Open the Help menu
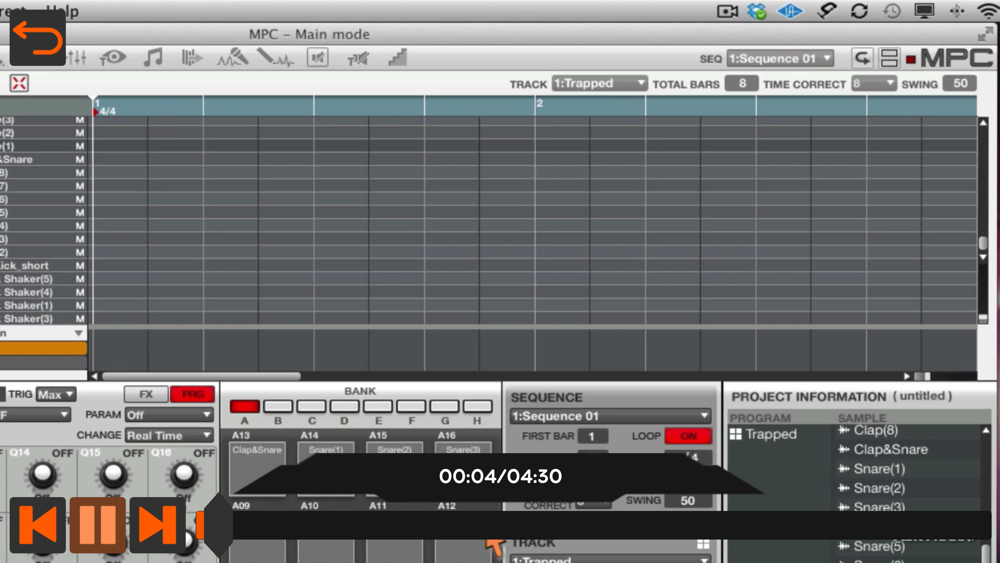The width and height of the screenshot is (1000, 563). [x=62, y=11]
